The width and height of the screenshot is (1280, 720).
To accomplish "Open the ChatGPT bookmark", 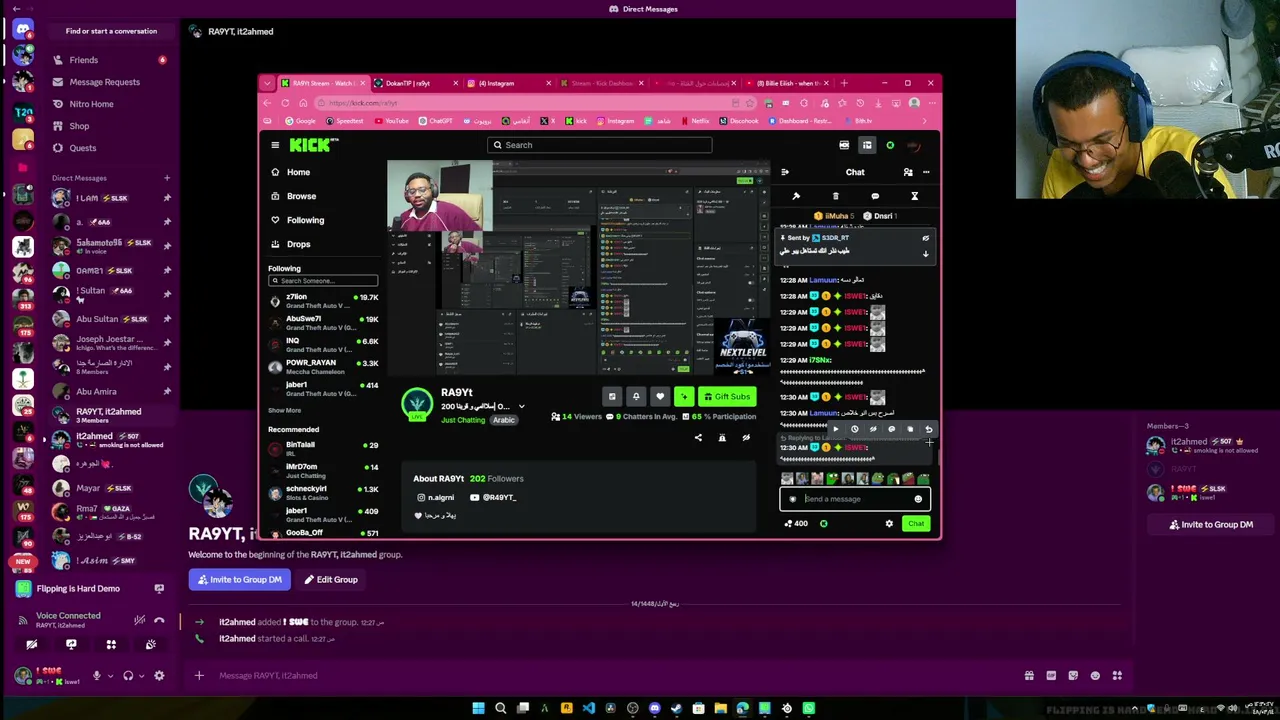I will point(436,121).
